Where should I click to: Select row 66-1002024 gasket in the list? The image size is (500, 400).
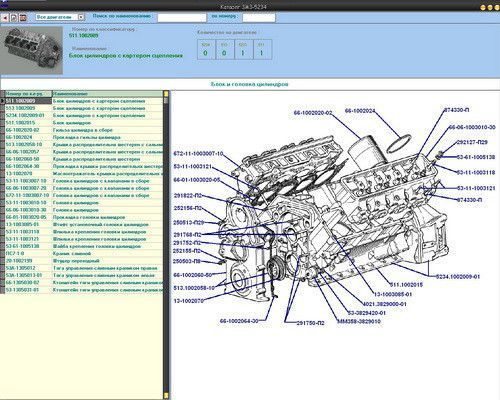click(x=83, y=137)
